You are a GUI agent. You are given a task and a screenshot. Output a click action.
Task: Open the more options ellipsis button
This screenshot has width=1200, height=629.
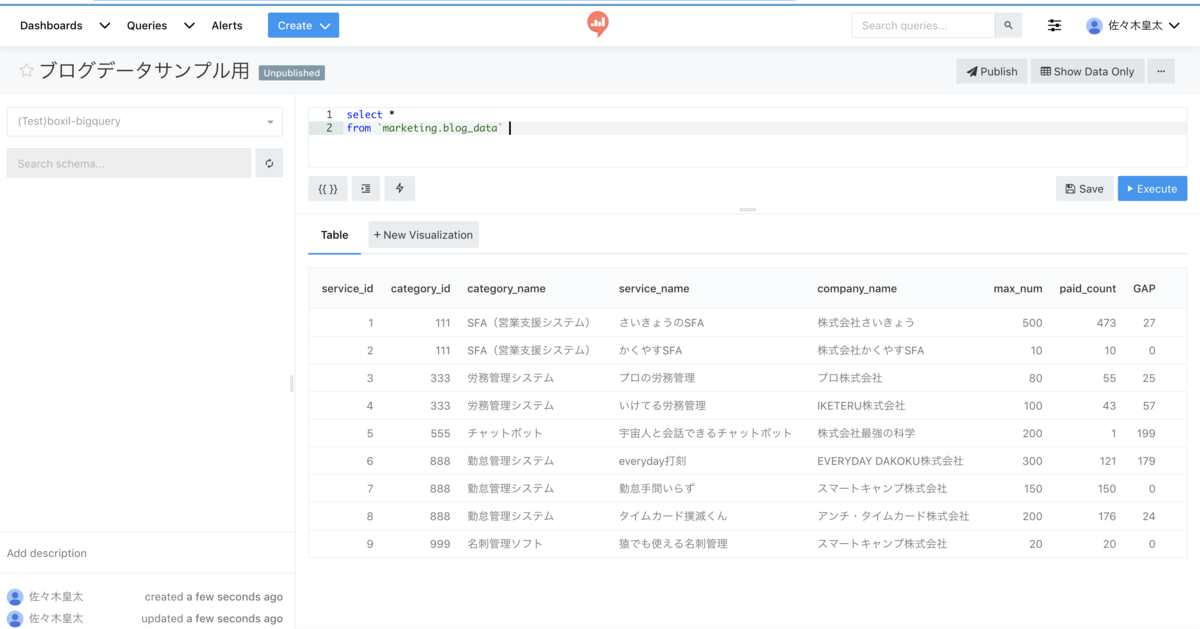pos(1160,71)
